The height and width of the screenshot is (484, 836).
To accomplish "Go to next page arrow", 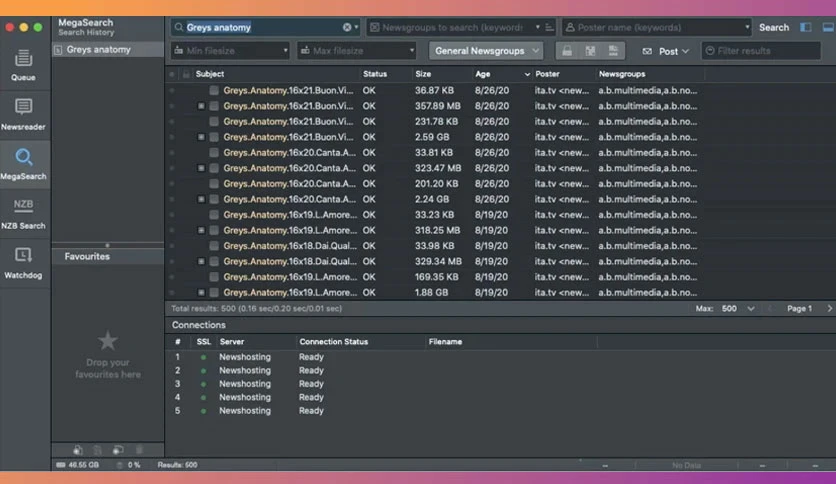I will tap(829, 308).
